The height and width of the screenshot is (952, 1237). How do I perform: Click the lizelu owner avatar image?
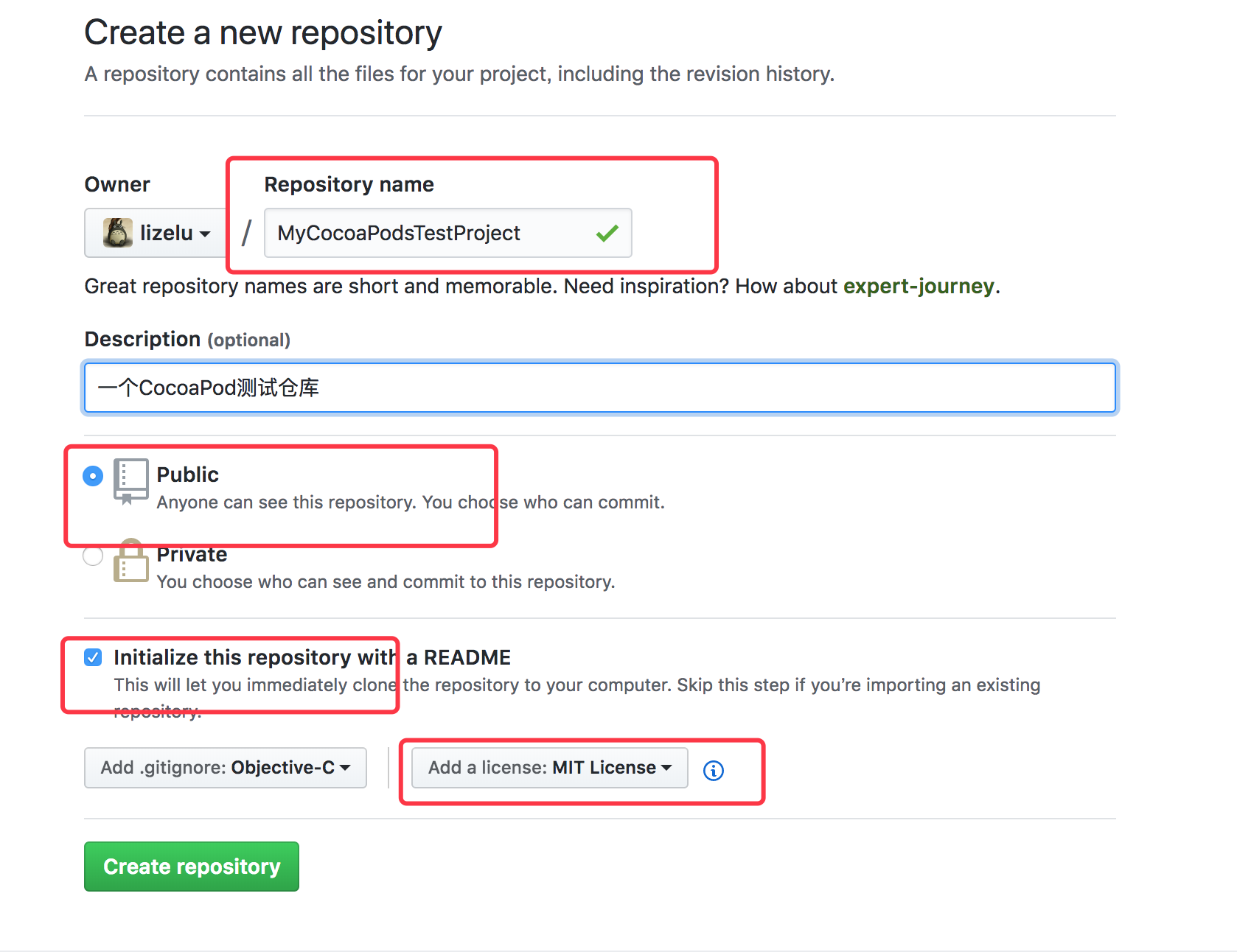click(117, 233)
